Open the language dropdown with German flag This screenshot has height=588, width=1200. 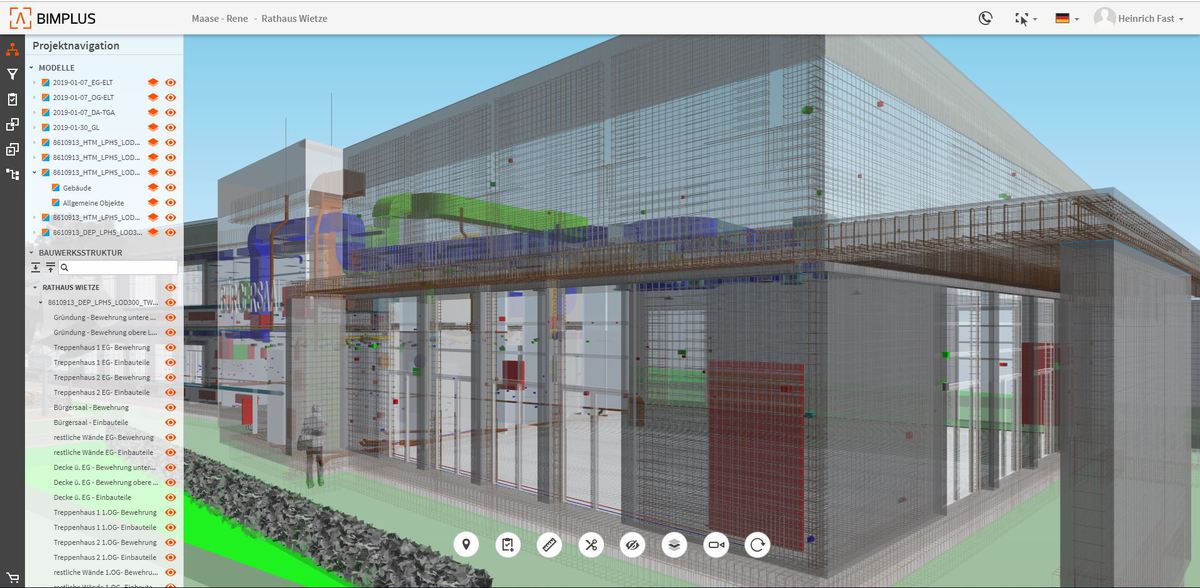click(1066, 18)
